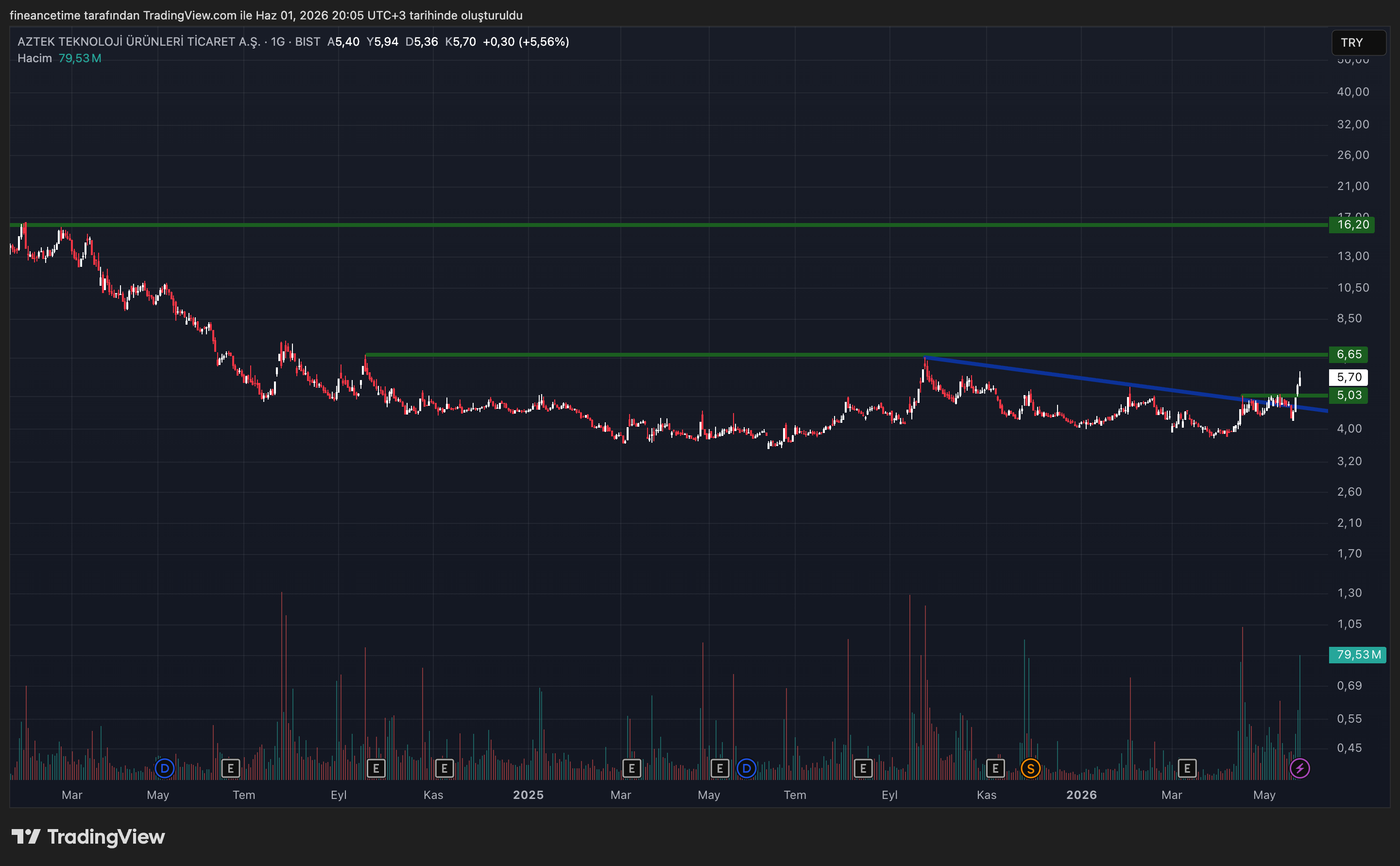Click the purple lightning event marker
Image resolution: width=1400 pixels, height=866 pixels.
(x=1299, y=768)
